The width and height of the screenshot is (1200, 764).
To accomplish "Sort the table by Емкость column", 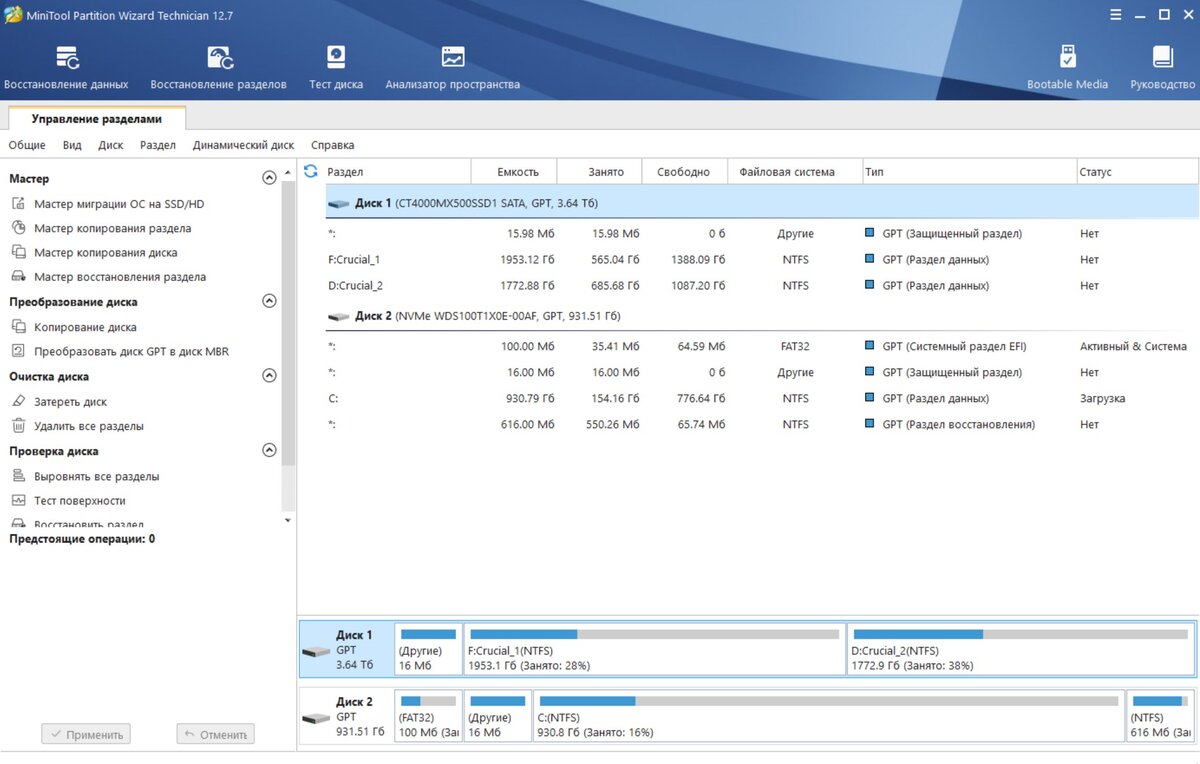I will [x=513, y=172].
